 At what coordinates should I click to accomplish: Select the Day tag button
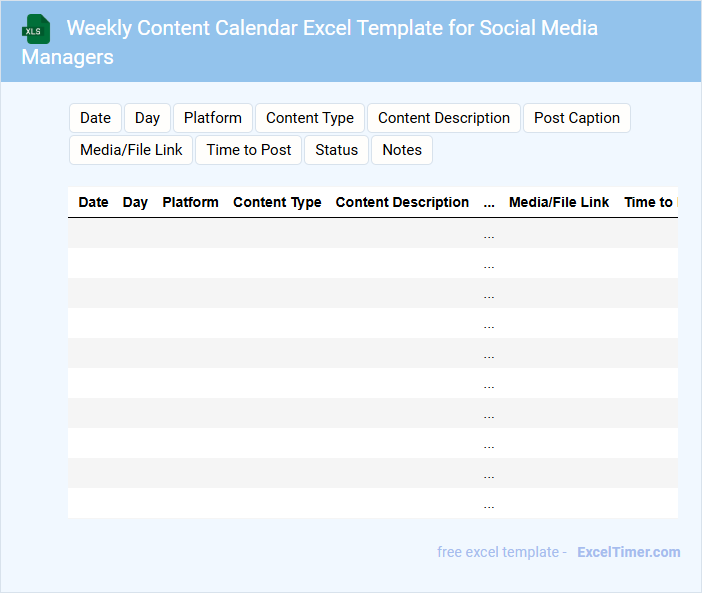coord(147,118)
